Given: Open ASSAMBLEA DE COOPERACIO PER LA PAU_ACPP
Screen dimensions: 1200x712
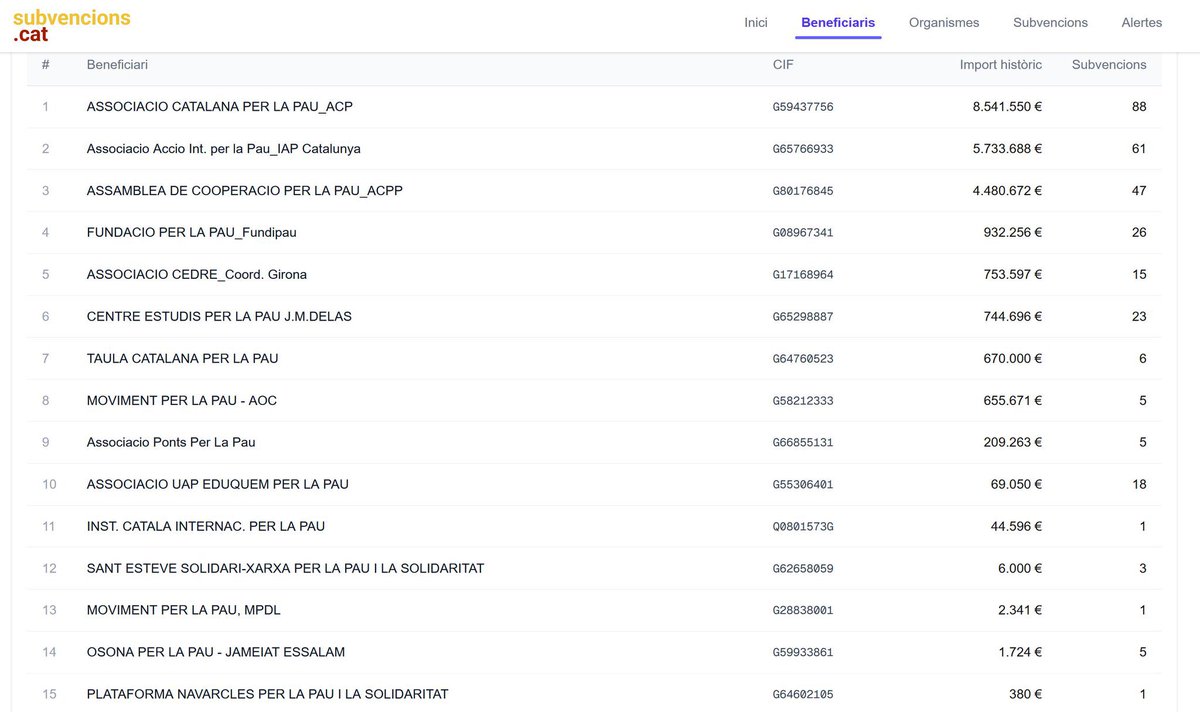Looking at the screenshot, I should tap(245, 190).
